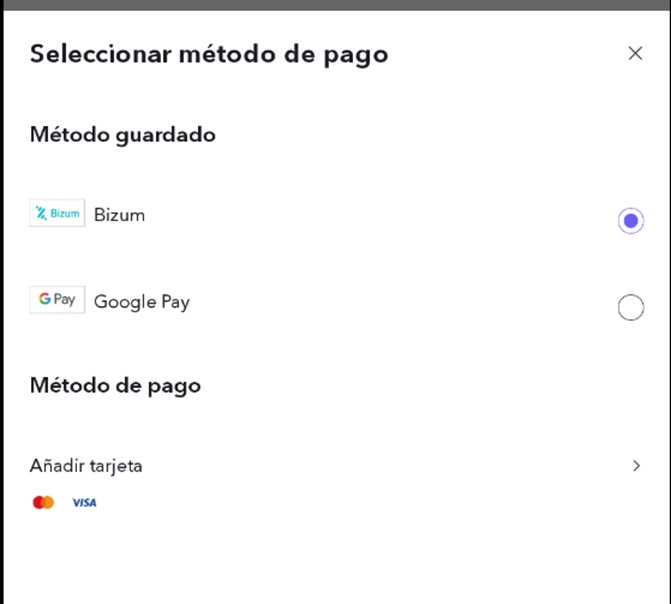Image resolution: width=671 pixels, height=604 pixels.
Task: Click the Google Pay logo icon
Action: [57, 299]
